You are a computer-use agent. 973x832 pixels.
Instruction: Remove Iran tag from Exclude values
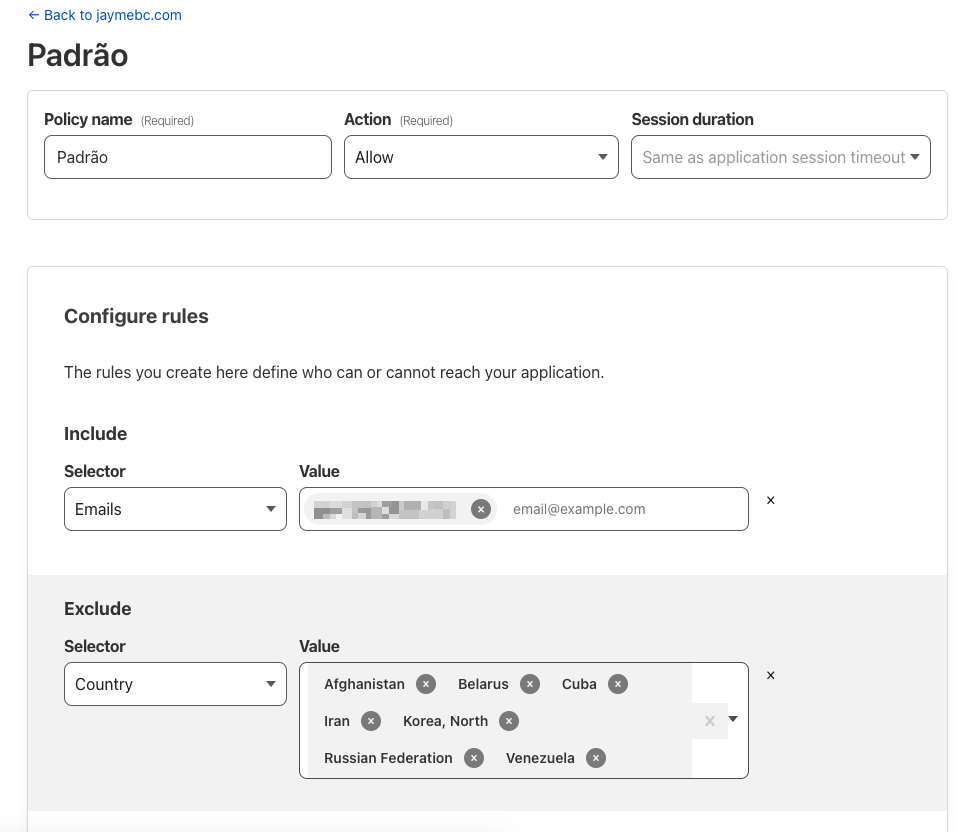click(x=371, y=721)
